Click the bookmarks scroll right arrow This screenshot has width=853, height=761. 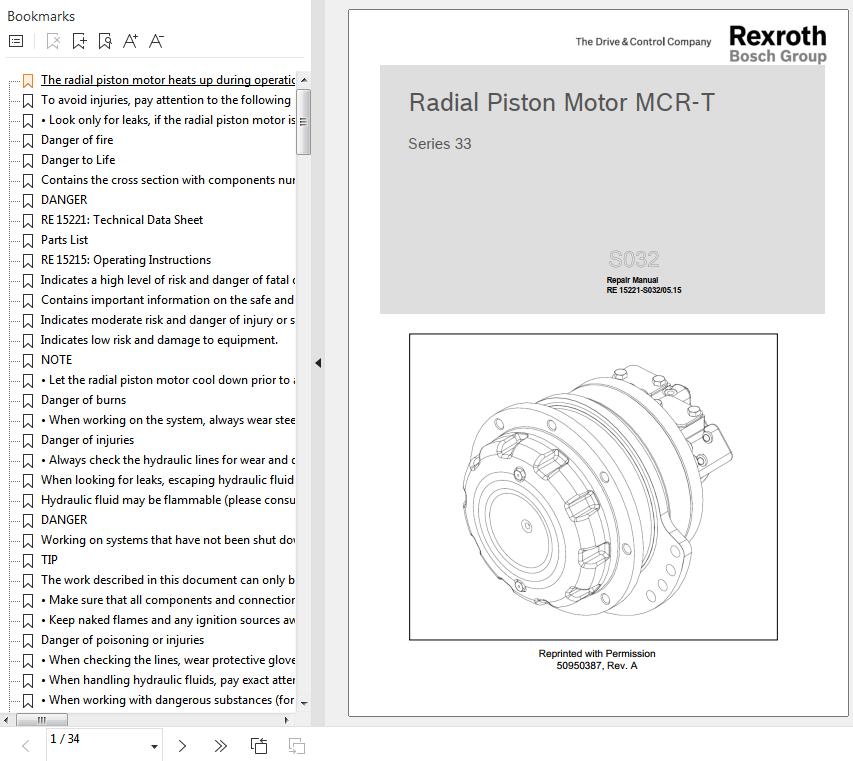tap(287, 720)
